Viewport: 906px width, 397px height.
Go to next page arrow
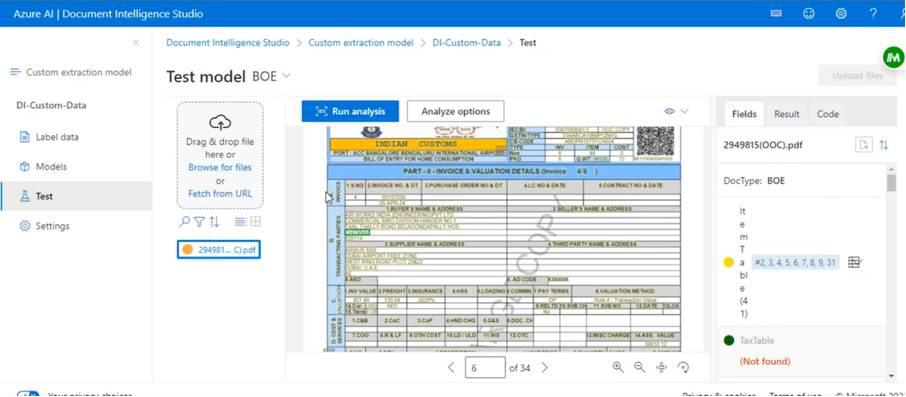[x=544, y=368]
